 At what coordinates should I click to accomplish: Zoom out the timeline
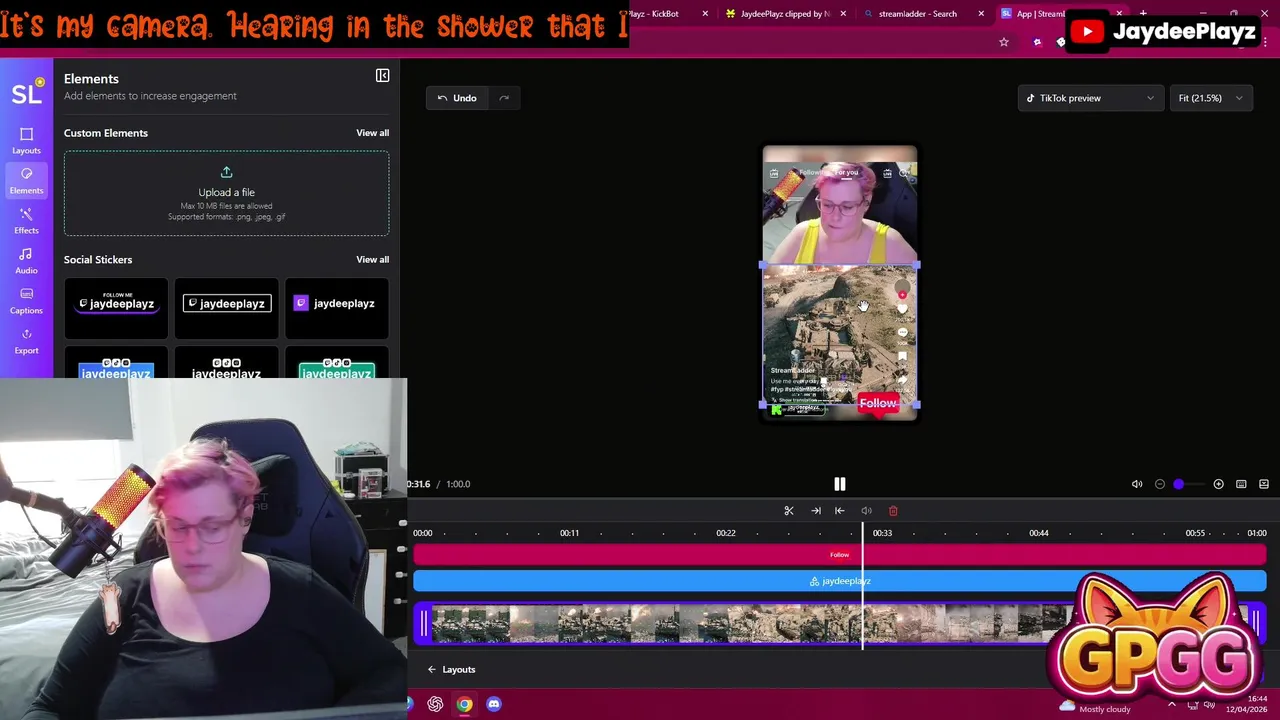point(1160,484)
